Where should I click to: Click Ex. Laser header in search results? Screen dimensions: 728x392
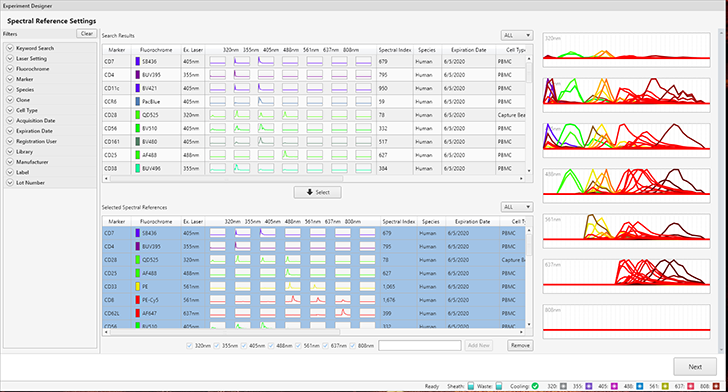pos(193,50)
